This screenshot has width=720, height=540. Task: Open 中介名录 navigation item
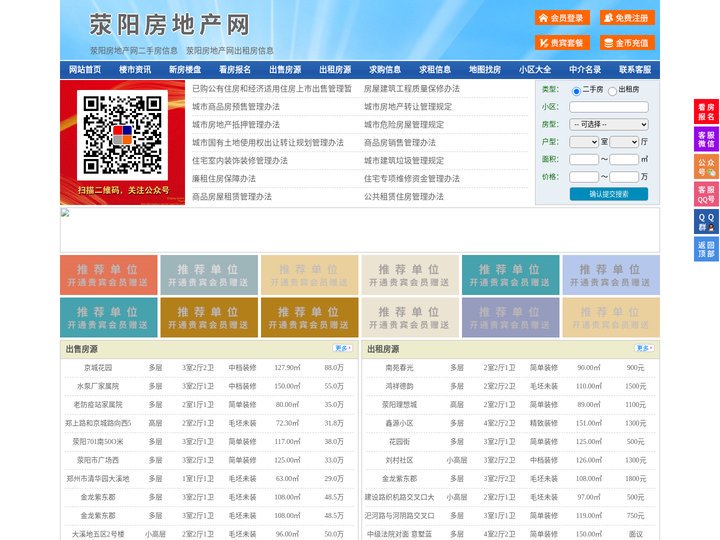coord(585,70)
